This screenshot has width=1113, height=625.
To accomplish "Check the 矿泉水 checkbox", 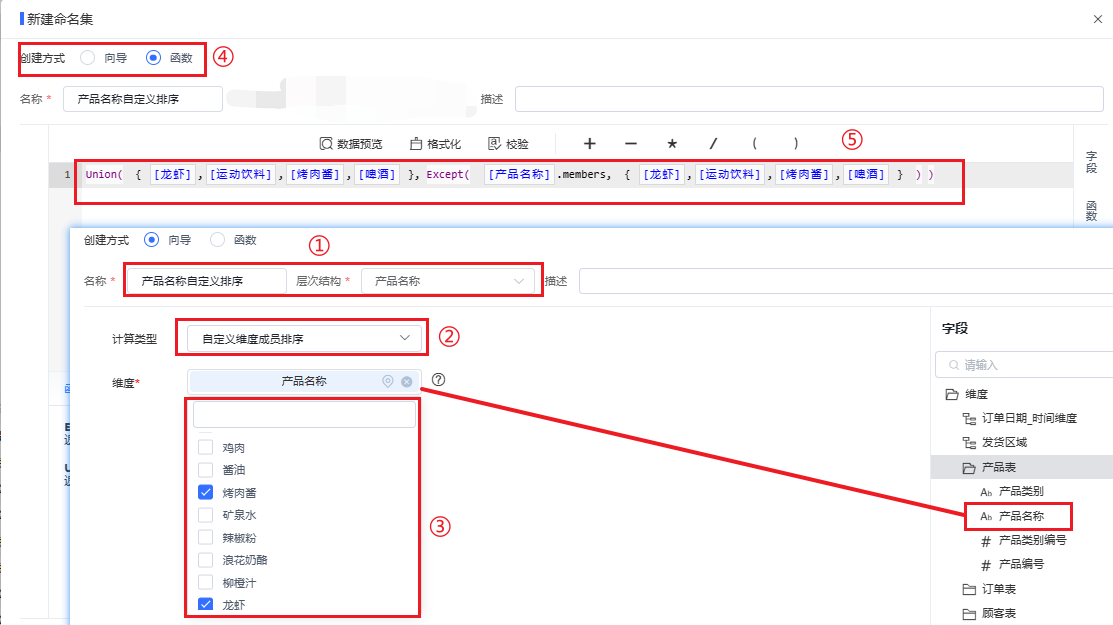I will (x=205, y=514).
